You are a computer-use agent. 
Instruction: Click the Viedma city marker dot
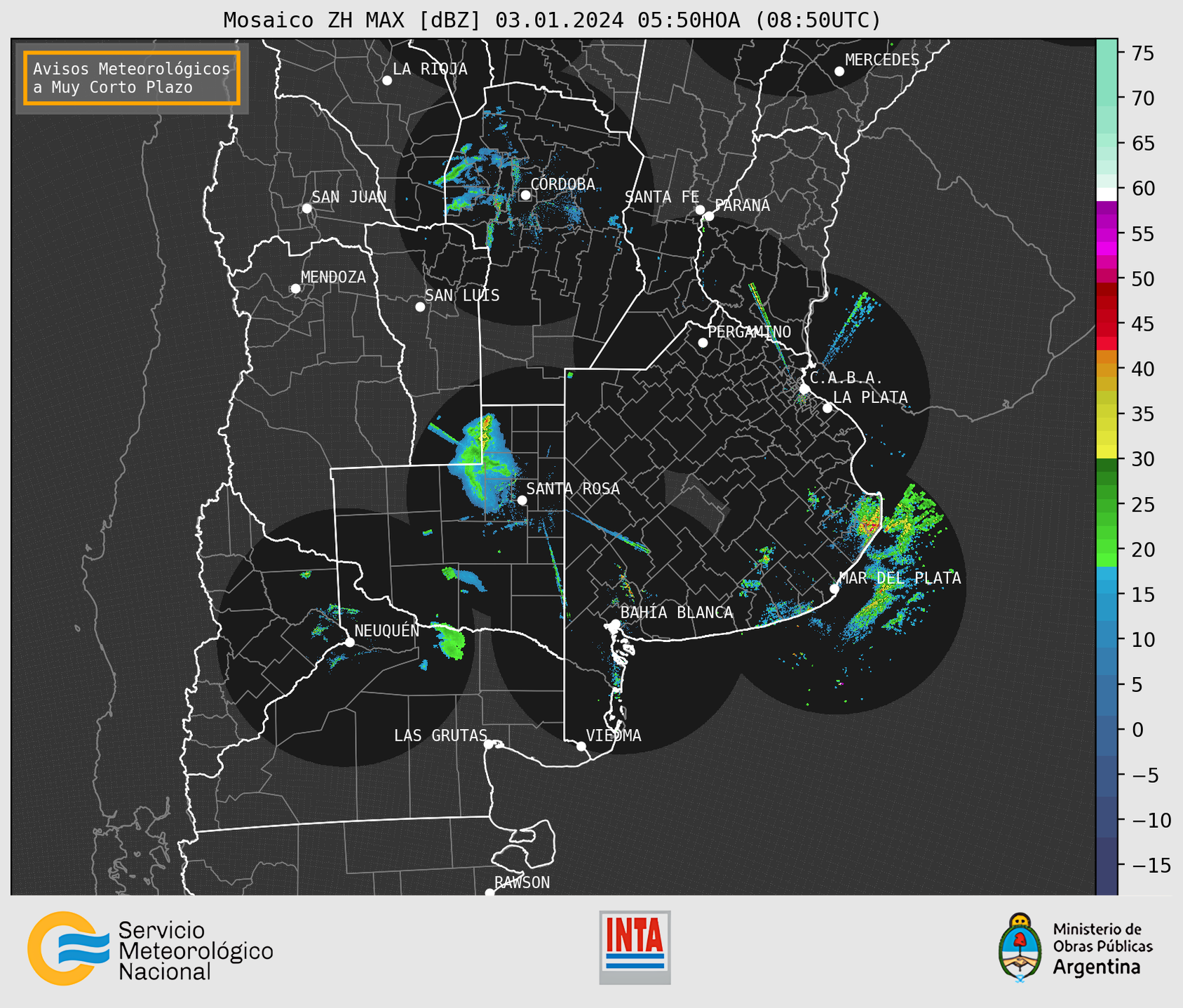pos(581,746)
